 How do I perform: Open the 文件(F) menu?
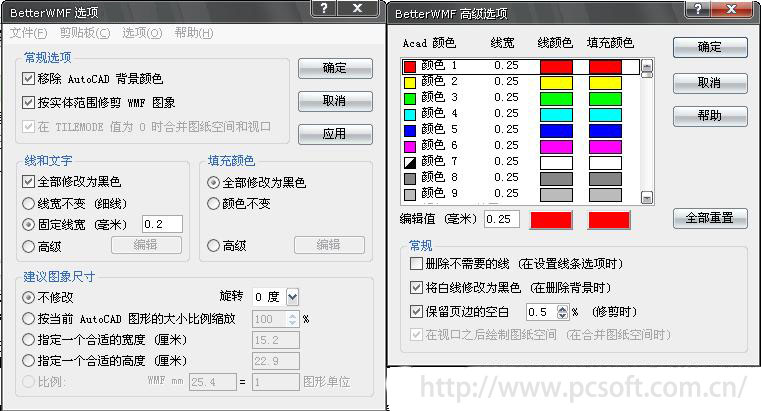pyautogui.click(x=28, y=33)
